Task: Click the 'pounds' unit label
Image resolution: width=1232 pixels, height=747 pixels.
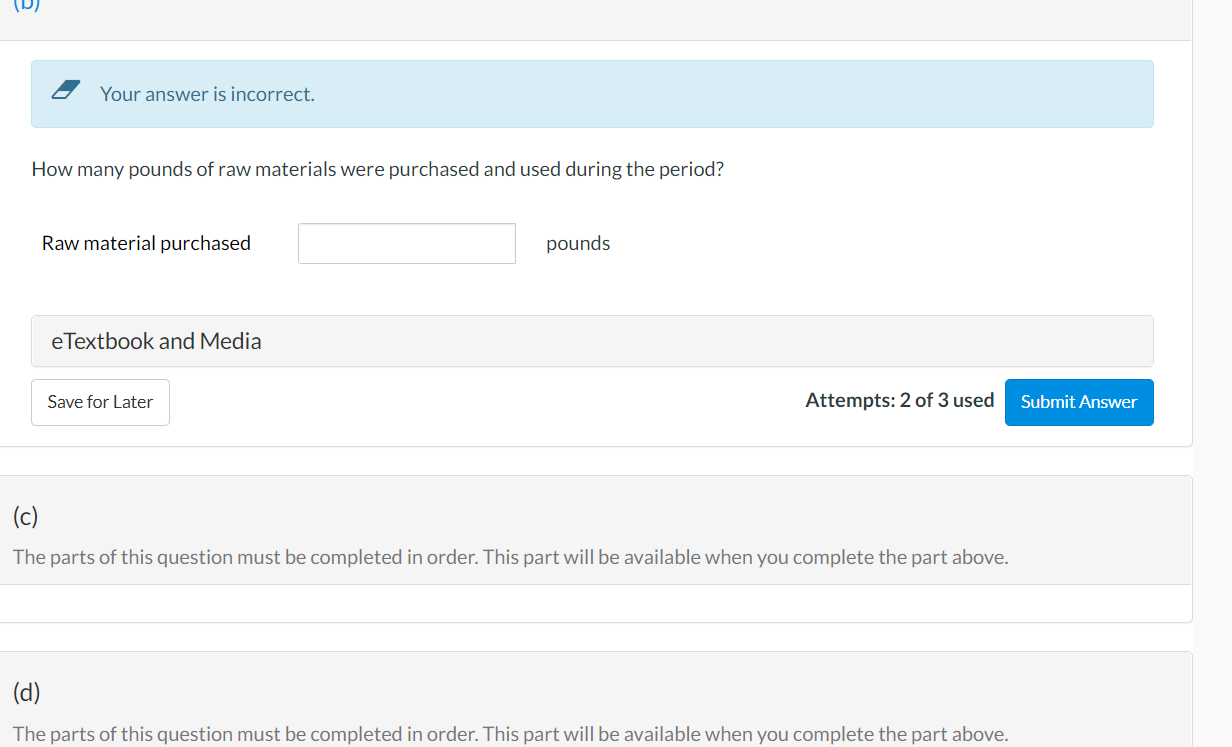Action: click(x=578, y=243)
